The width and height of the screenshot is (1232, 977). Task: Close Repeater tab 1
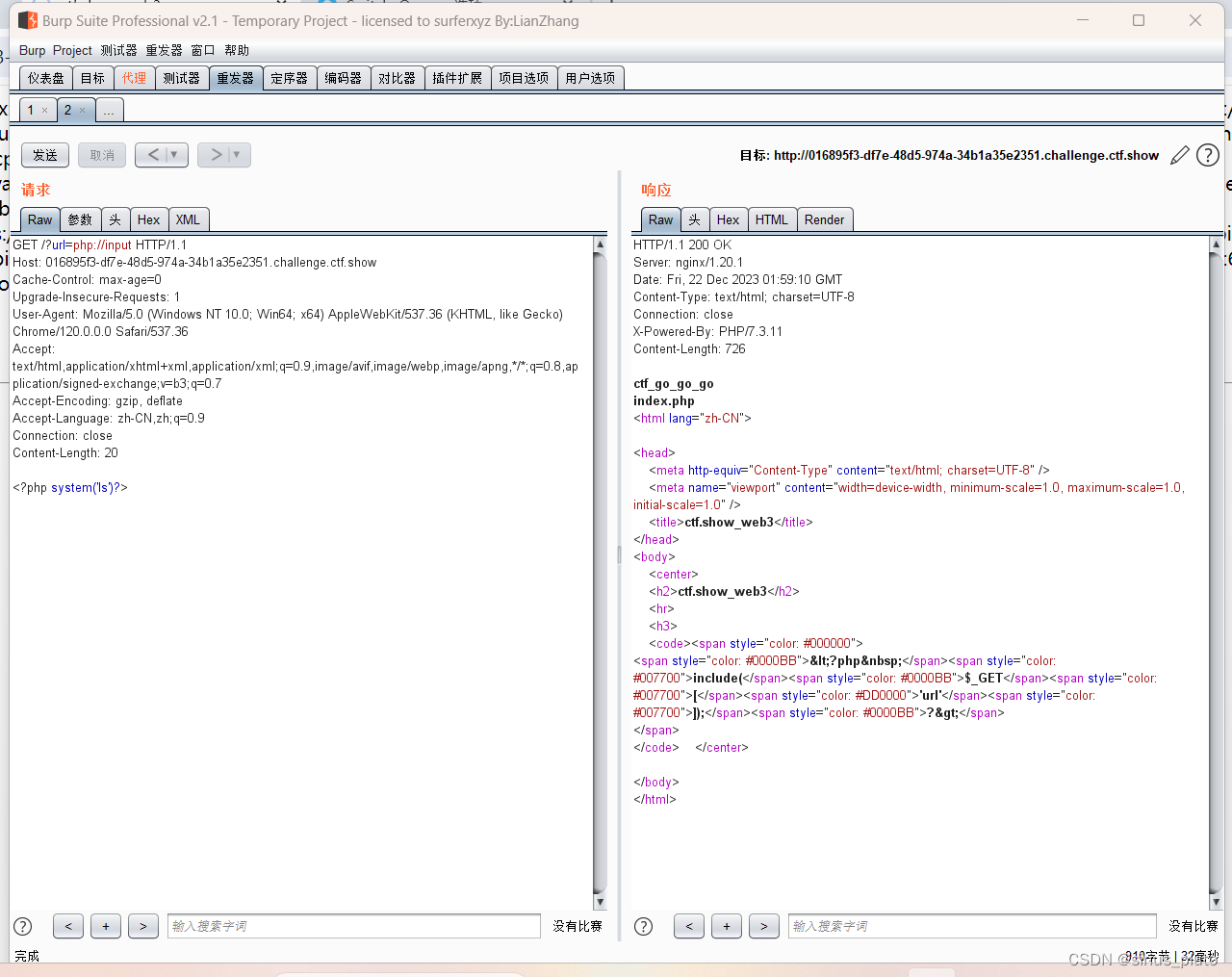[x=44, y=111]
